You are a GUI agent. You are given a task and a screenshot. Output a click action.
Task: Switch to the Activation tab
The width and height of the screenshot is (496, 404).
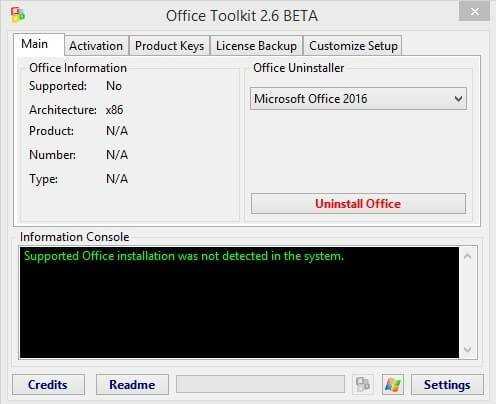[96, 46]
